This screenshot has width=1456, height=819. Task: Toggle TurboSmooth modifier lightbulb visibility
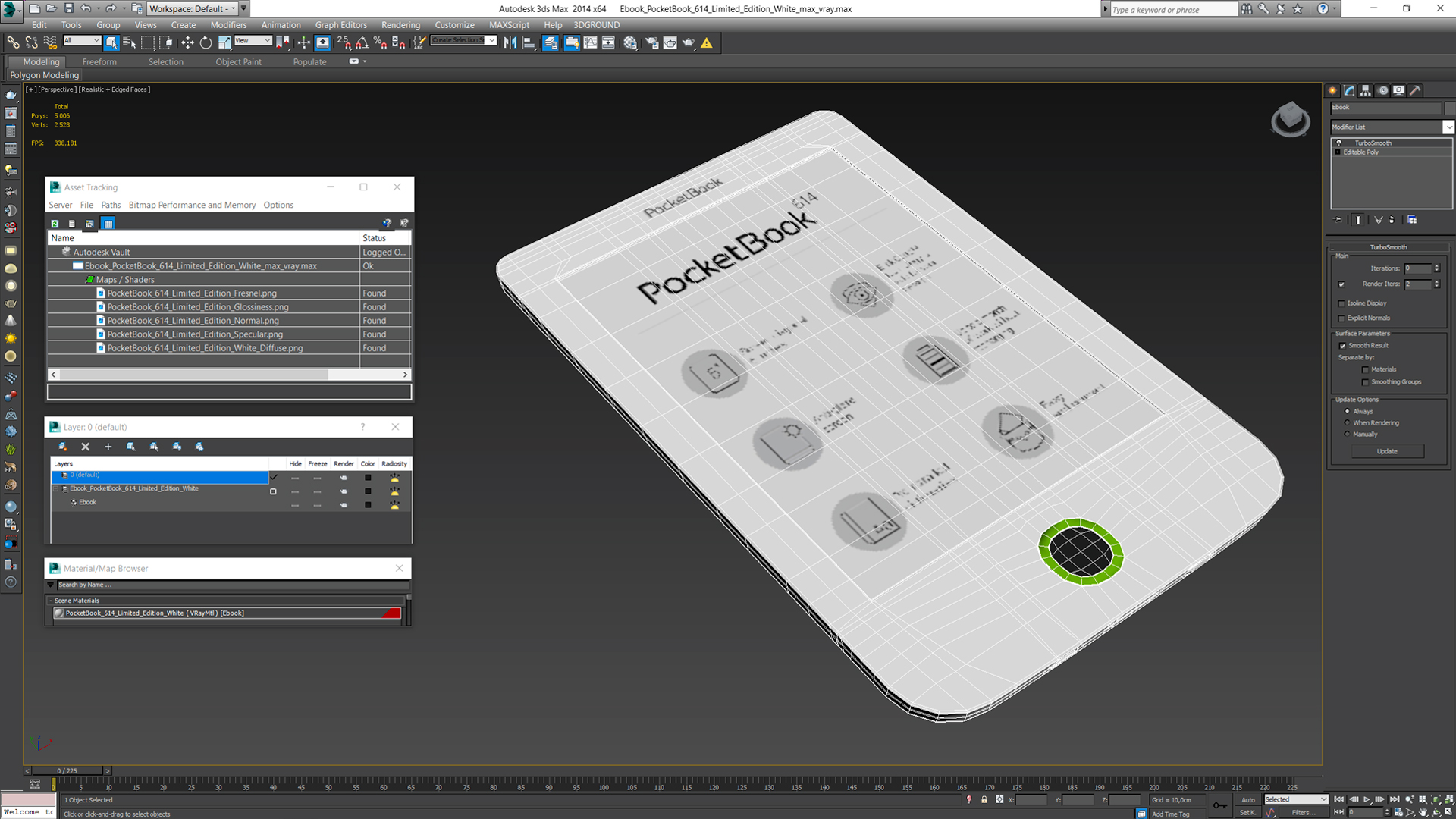pos(1338,143)
